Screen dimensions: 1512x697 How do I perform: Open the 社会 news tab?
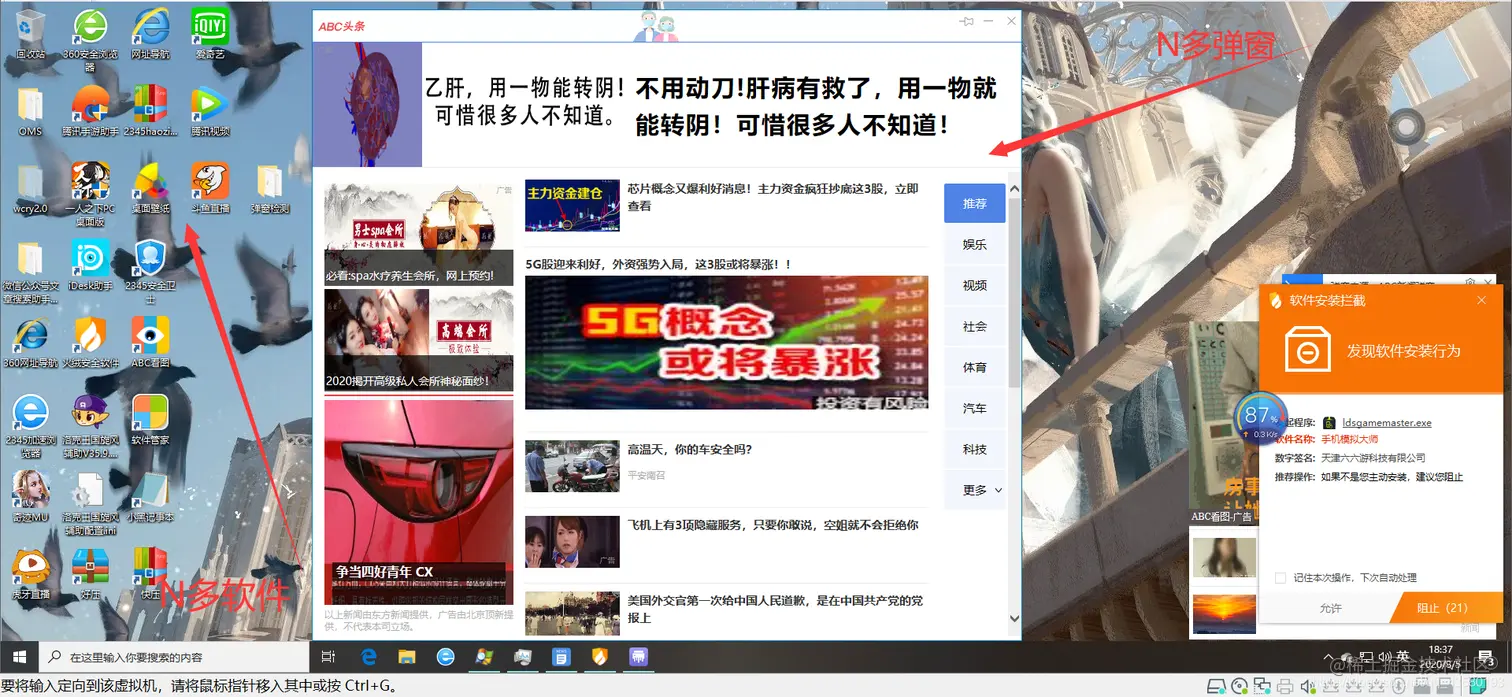point(975,326)
